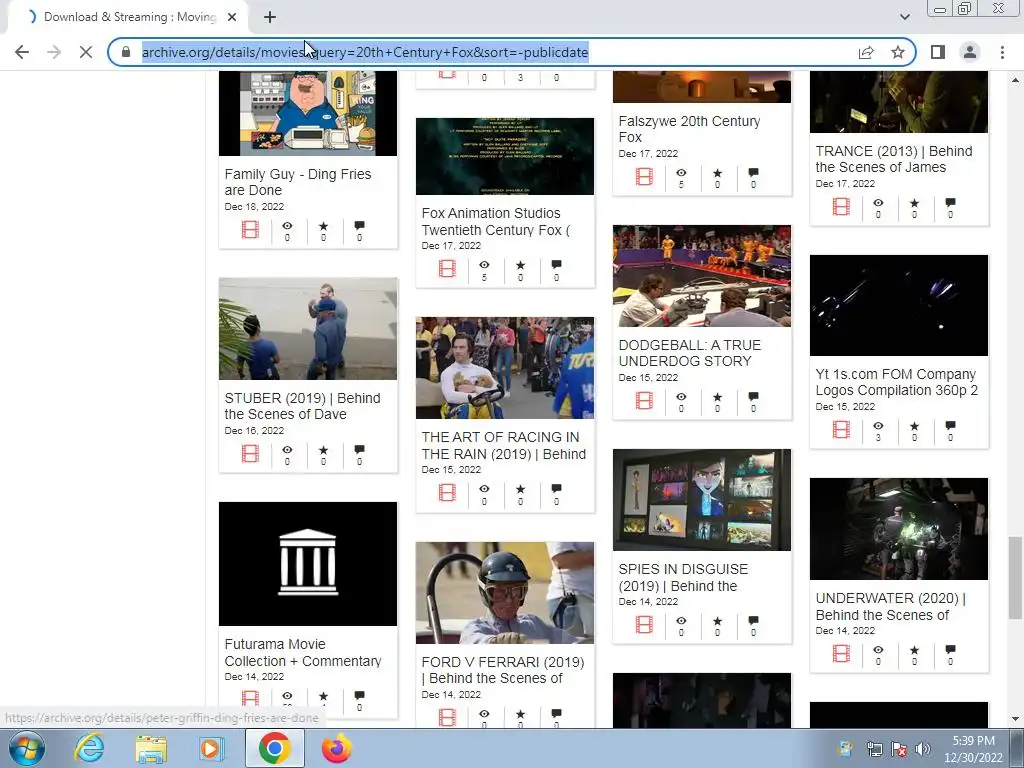The width and height of the screenshot is (1024, 768).
Task: Click favorites star under TRANCE (2013)
Action: (914, 202)
